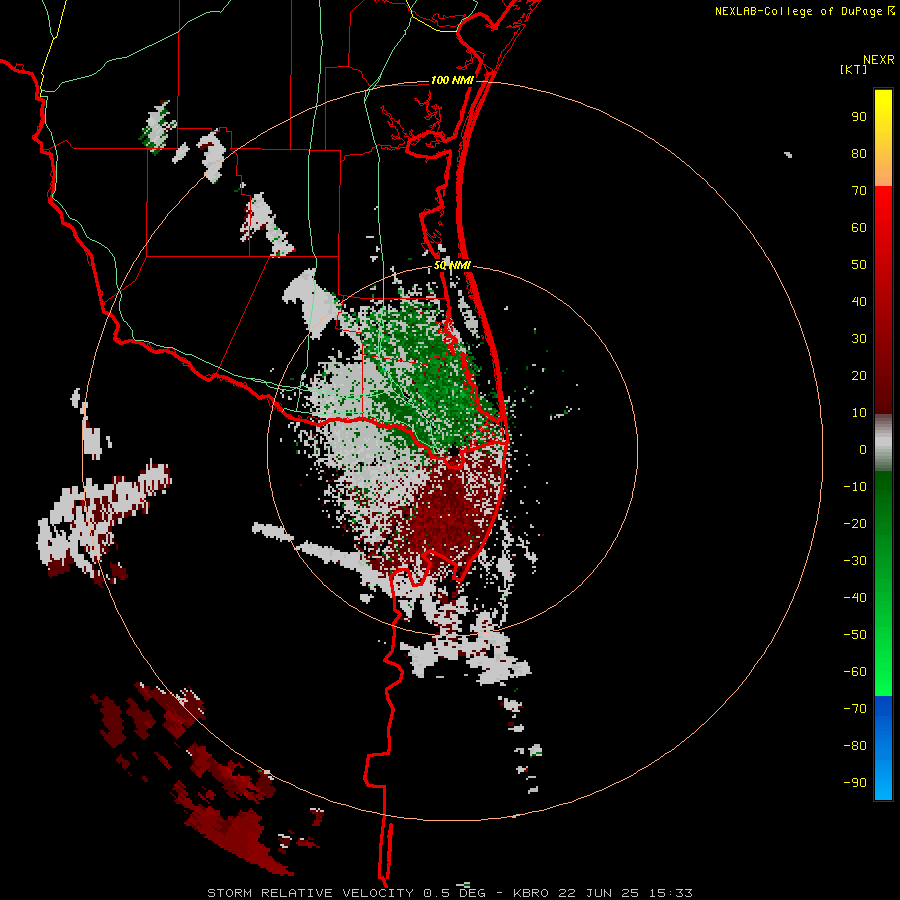Click the 40 value on velocity scale

click(x=859, y=302)
